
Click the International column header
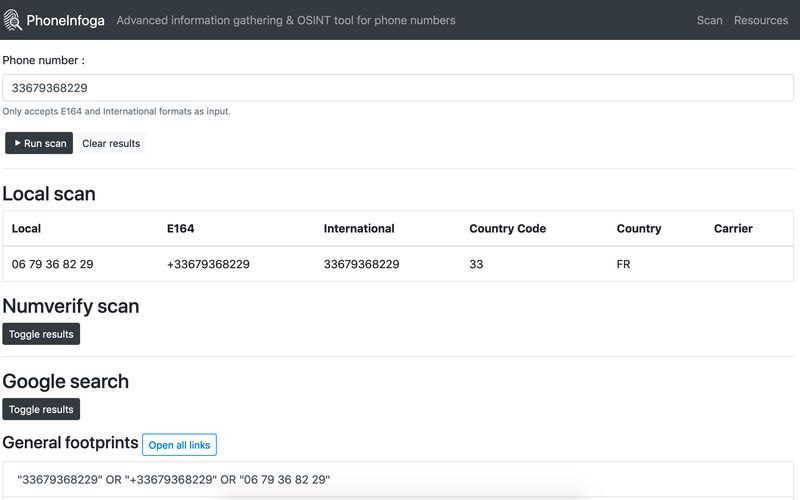pyautogui.click(x=359, y=229)
